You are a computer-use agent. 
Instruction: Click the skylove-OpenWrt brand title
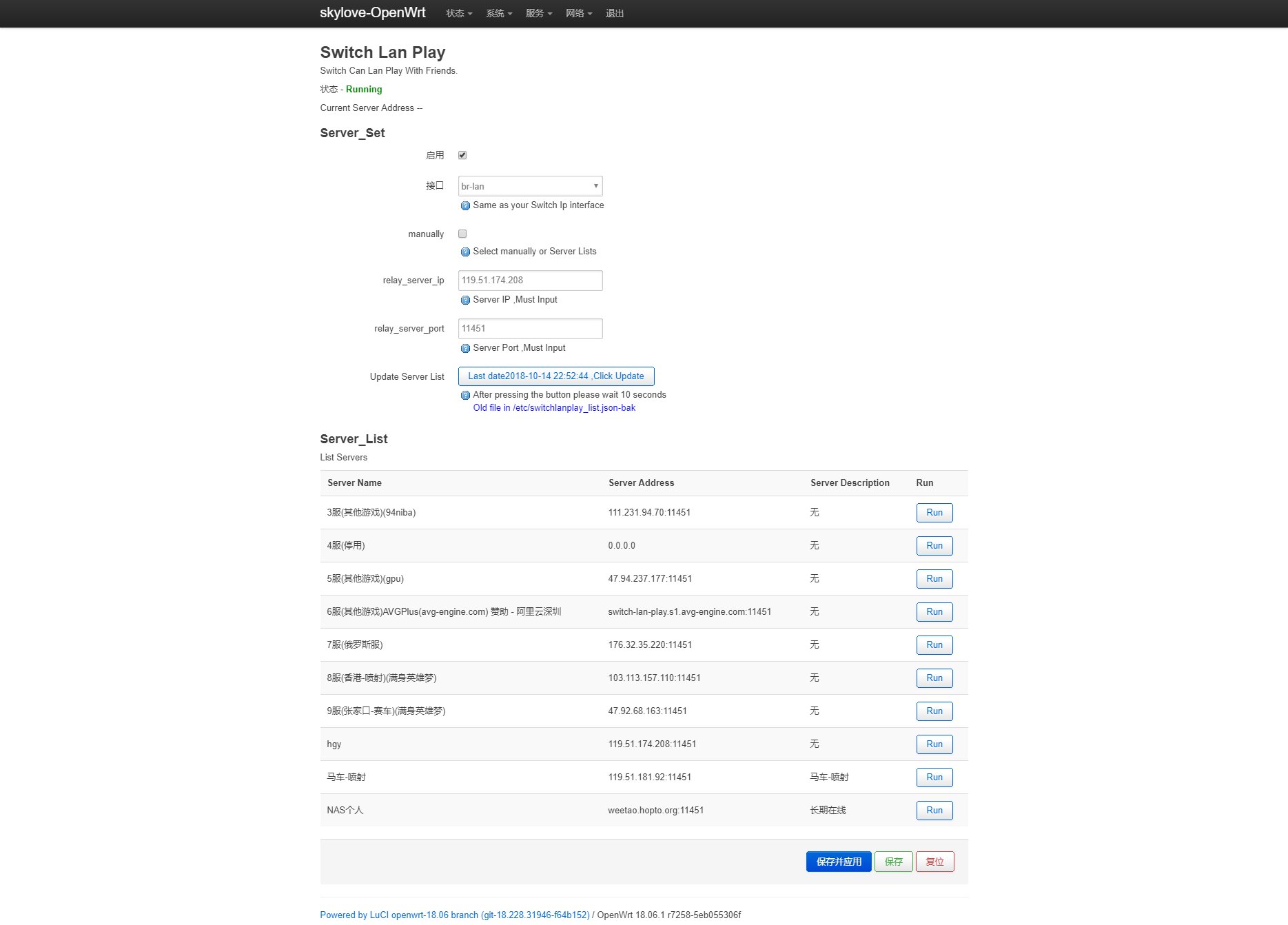[373, 12]
